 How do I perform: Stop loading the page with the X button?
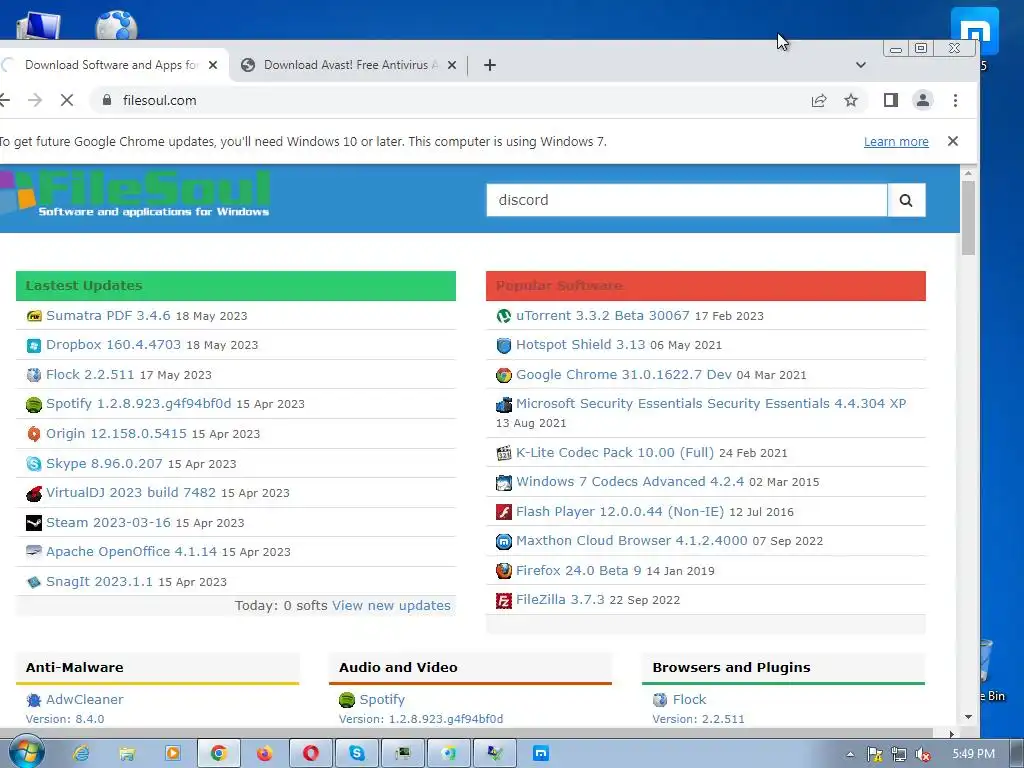(67, 100)
